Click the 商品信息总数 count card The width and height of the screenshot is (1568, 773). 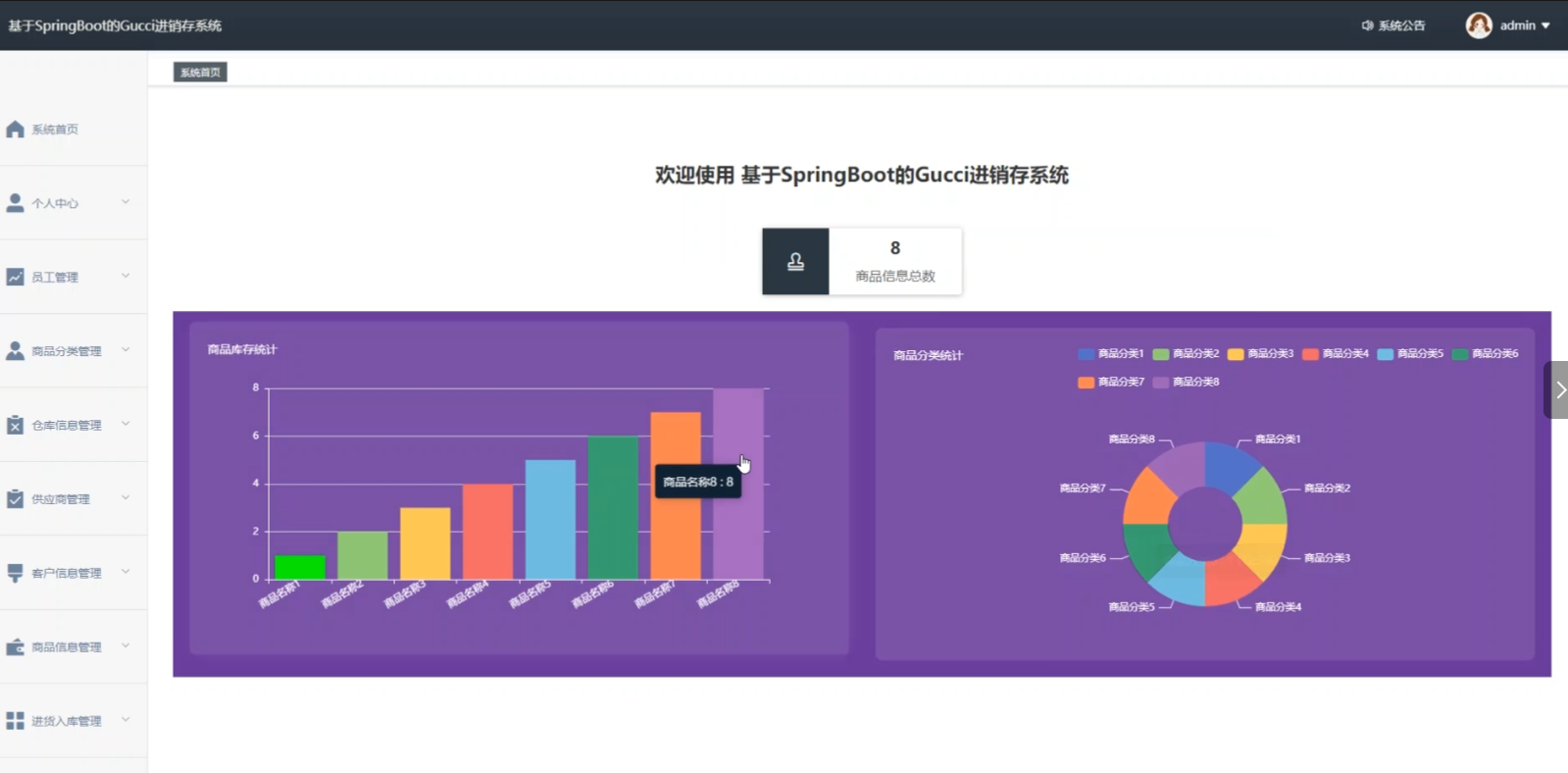pos(862,261)
